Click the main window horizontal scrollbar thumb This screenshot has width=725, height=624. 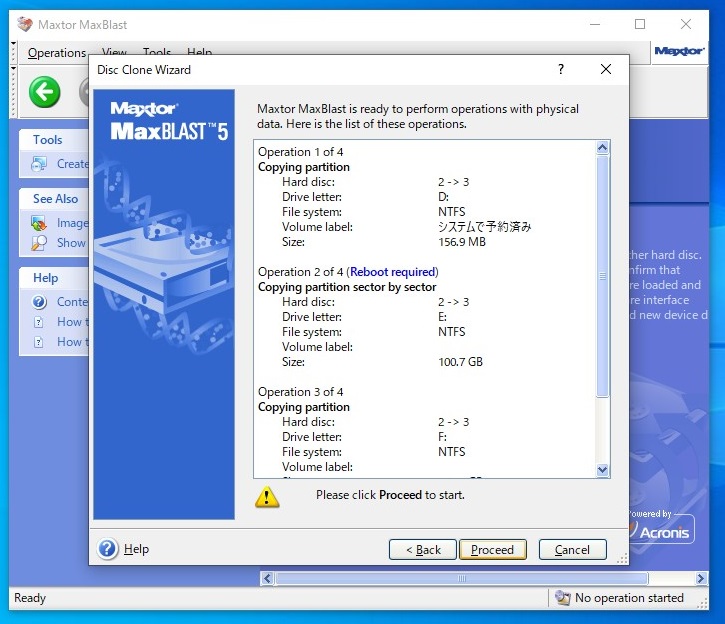pyautogui.click(x=461, y=578)
